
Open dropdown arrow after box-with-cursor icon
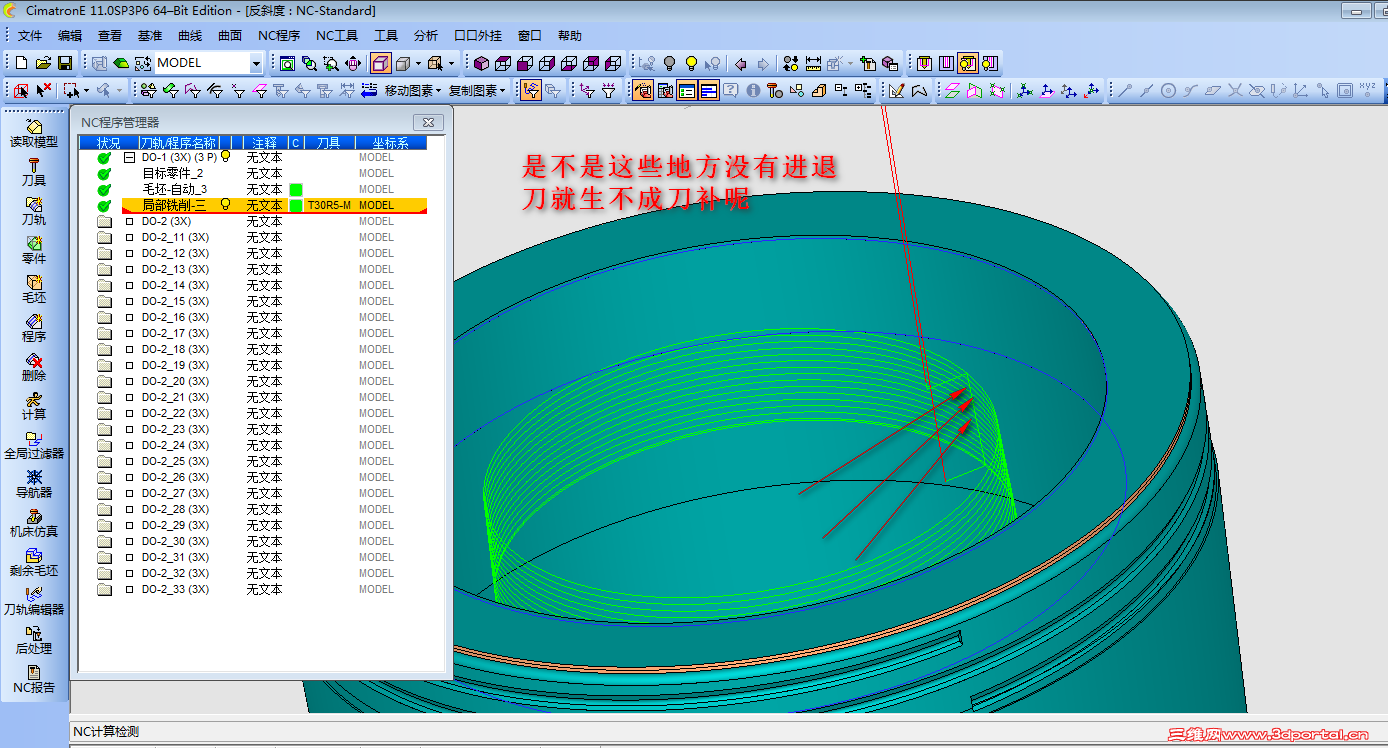click(451, 63)
